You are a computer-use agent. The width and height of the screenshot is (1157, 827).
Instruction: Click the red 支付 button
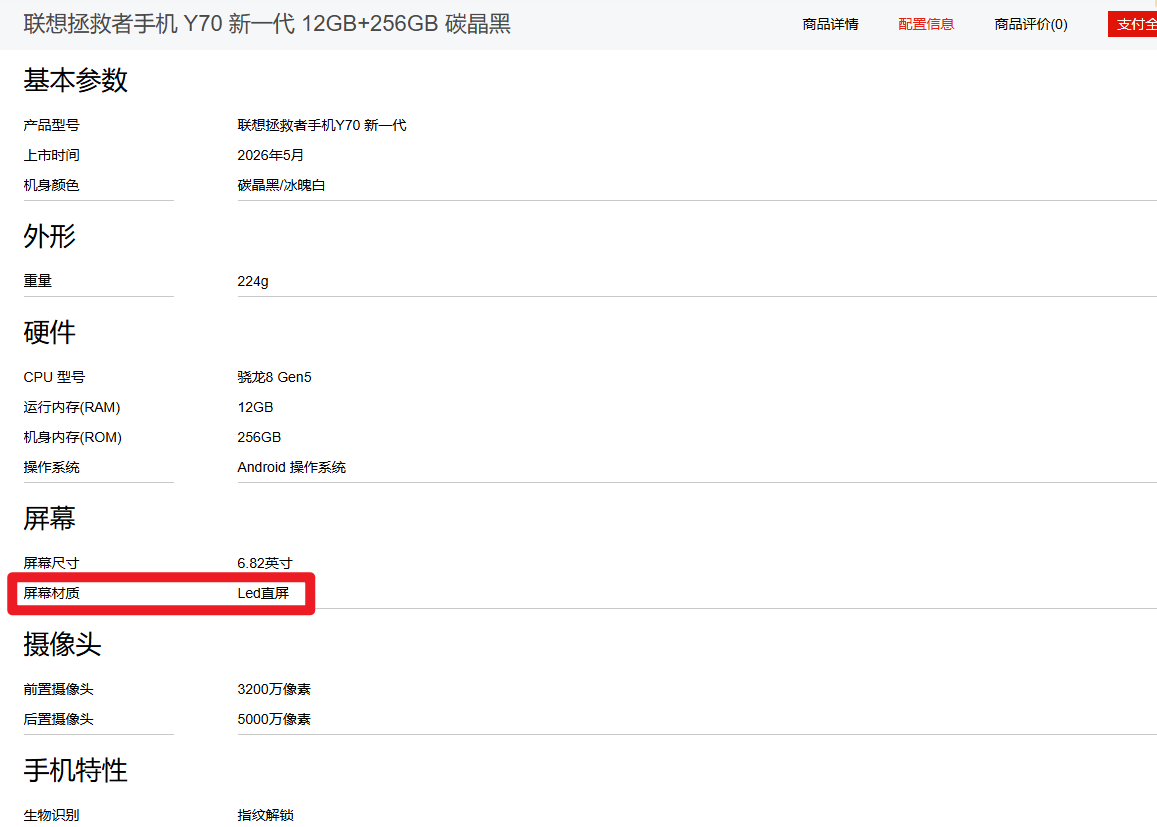click(1133, 24)
